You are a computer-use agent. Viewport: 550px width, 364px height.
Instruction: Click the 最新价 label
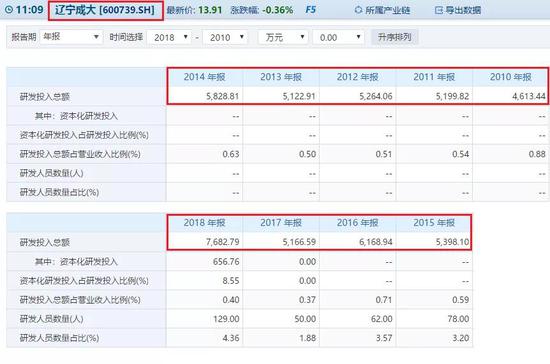coord(181,10)
